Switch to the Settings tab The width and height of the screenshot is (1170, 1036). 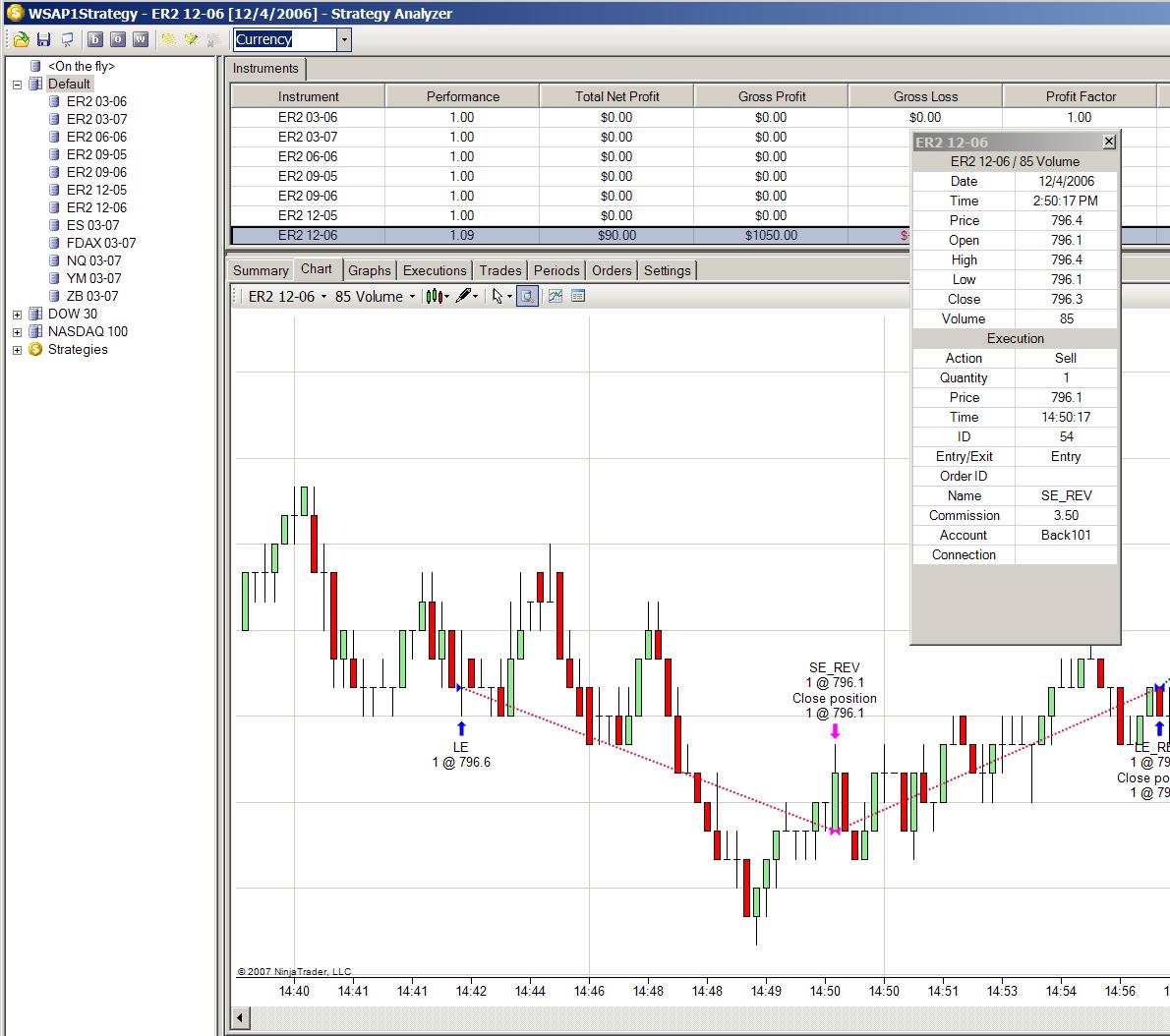point(667,270)
